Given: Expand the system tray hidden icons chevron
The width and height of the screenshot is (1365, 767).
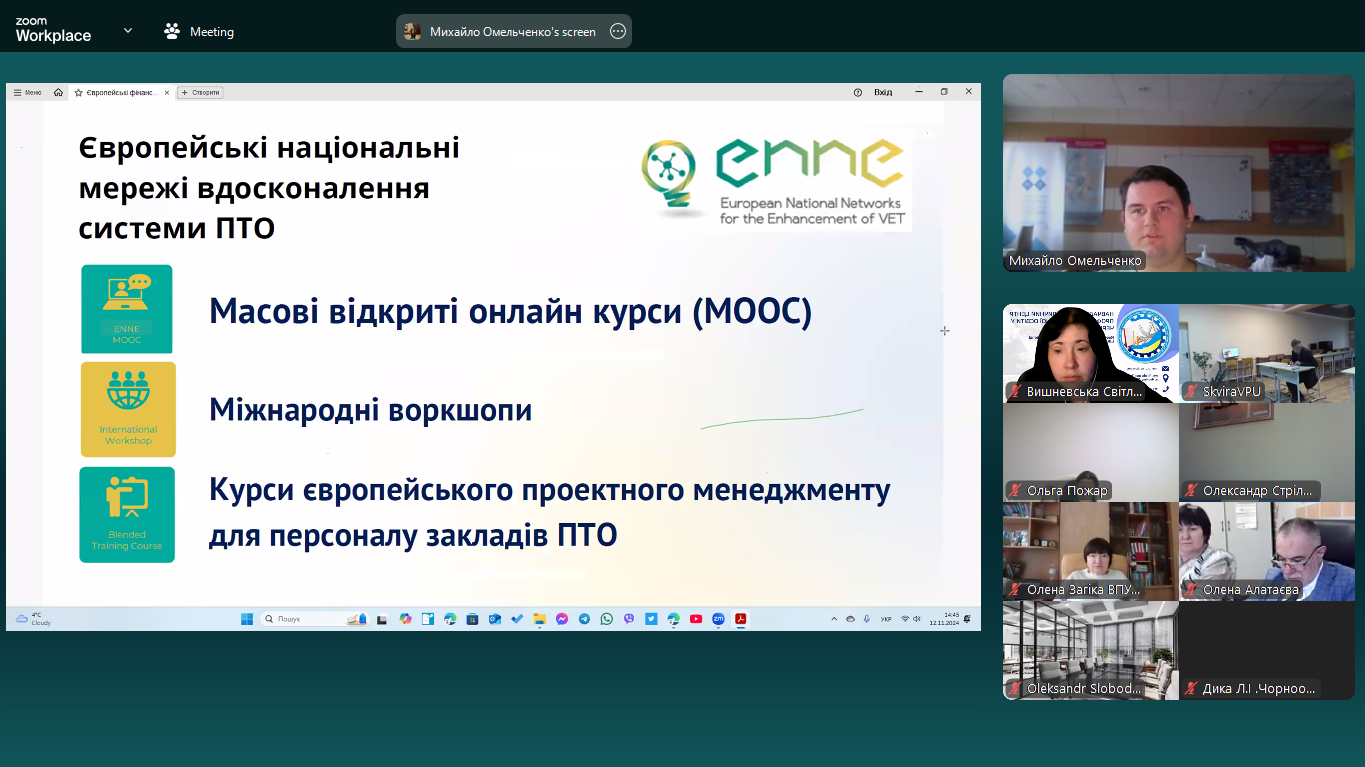Looking at the screenshot, I should pos(834,619).
